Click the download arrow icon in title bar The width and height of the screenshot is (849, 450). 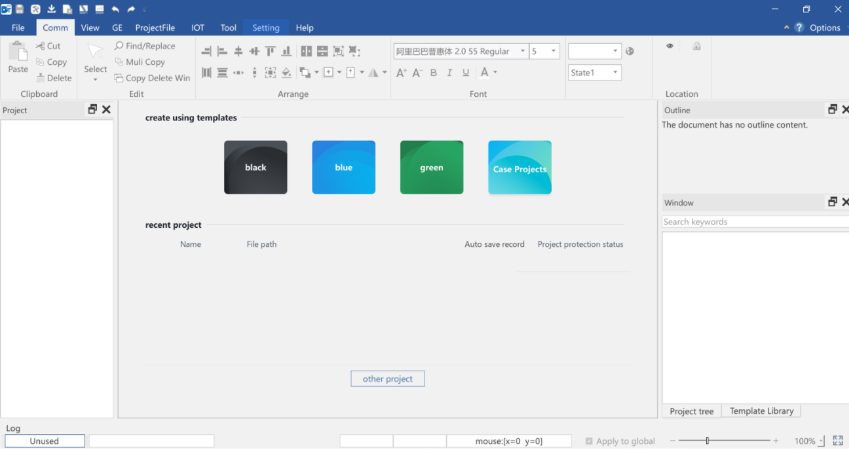coord(51,9)
